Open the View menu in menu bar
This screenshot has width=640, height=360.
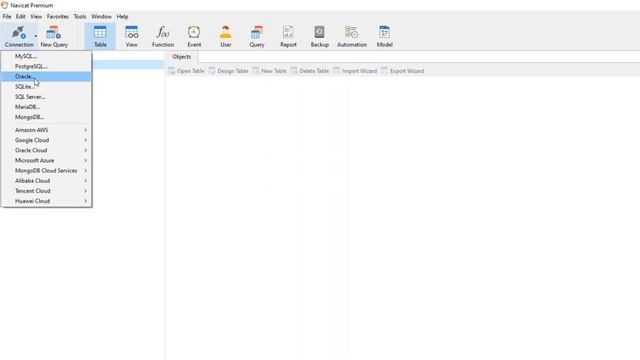coord(36,16)
